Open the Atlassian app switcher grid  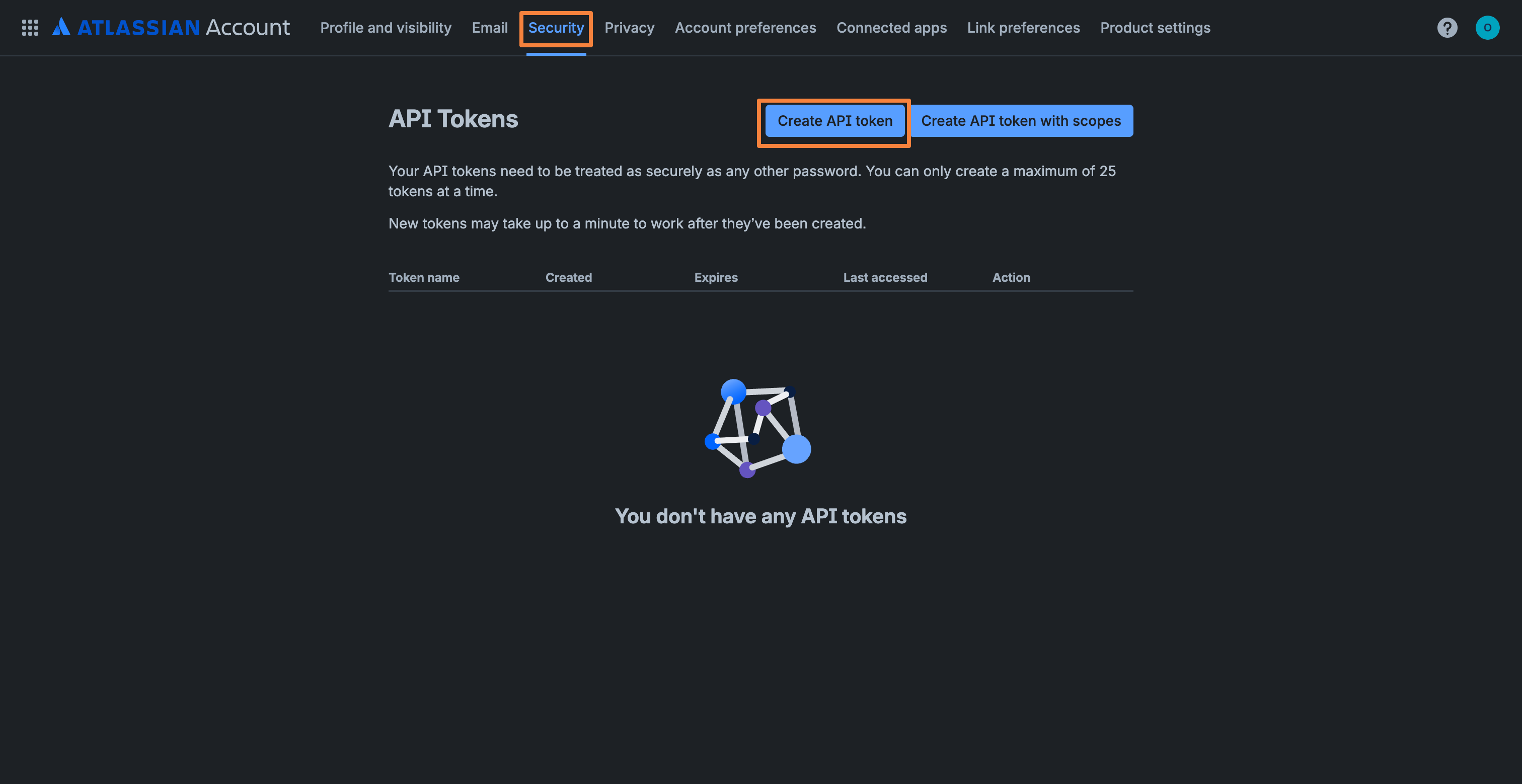30,27
